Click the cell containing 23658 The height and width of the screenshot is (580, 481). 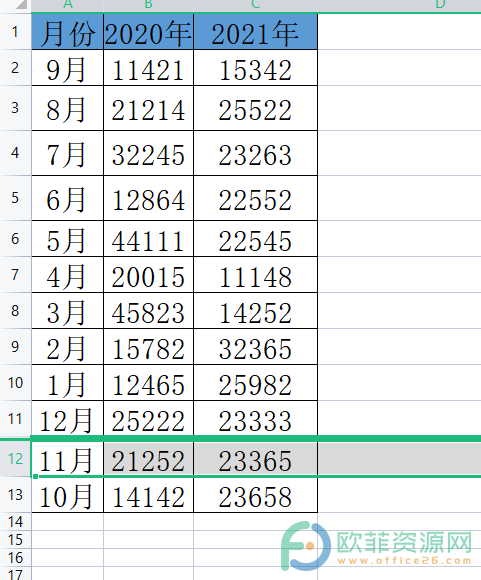[255, 495]
